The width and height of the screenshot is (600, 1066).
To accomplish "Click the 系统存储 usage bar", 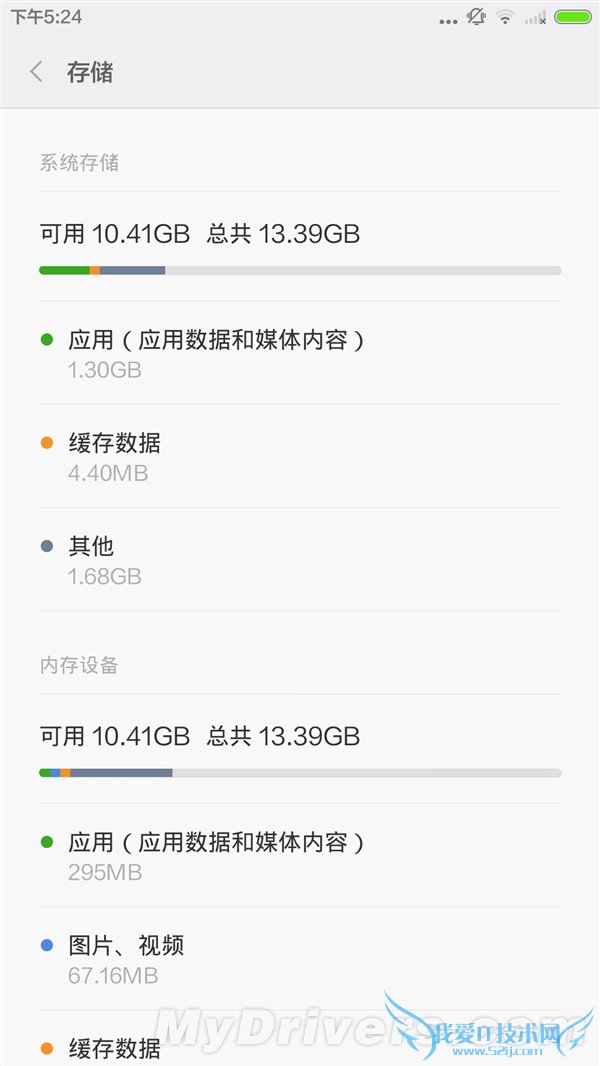I will (300, 270).
